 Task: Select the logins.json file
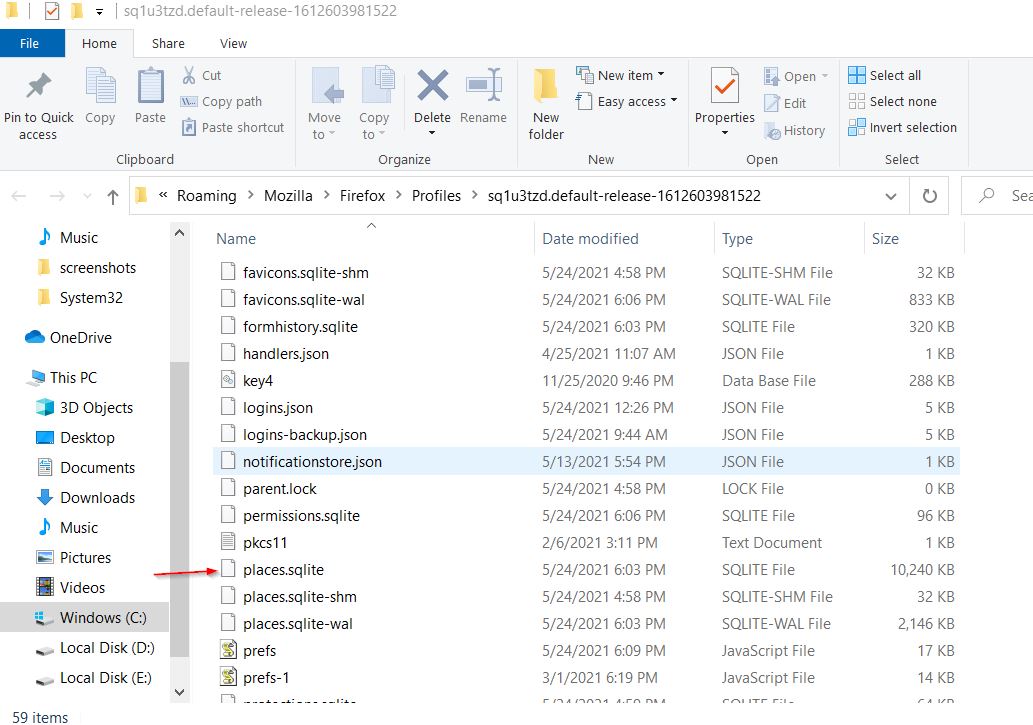coord(586,407)
